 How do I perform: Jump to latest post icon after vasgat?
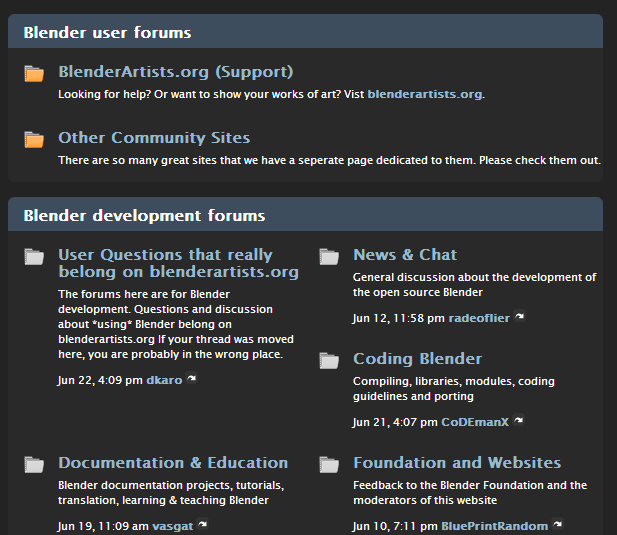[x=203, y=524]
